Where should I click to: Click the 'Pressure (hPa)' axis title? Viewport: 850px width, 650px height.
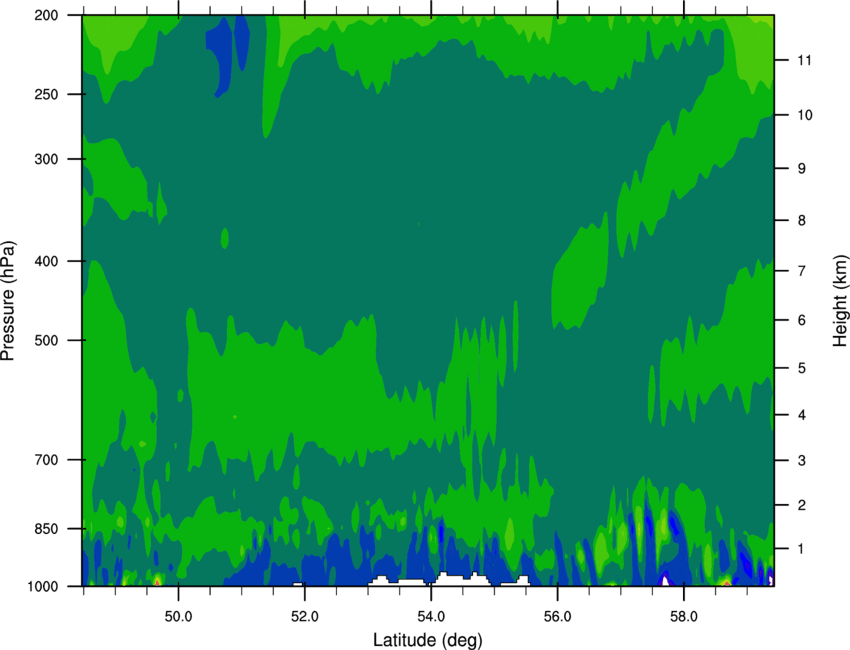click(x=9, y=301)
